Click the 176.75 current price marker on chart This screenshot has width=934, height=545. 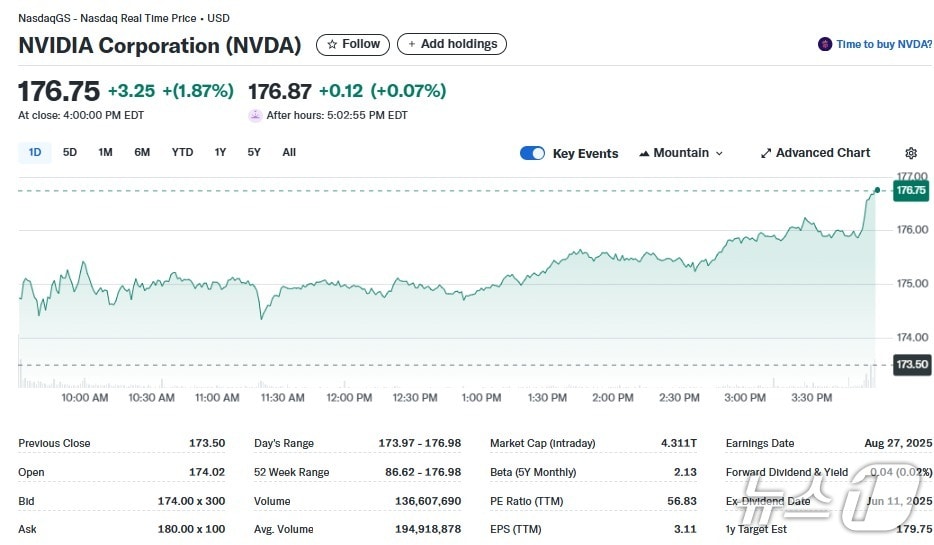tap(911, 190)
